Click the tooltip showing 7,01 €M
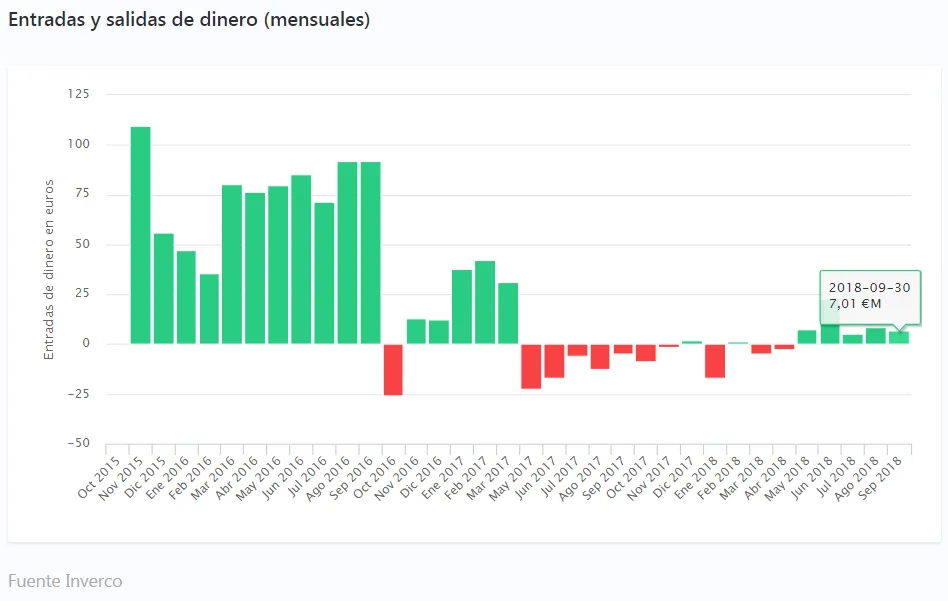 [x=869, y=297]
